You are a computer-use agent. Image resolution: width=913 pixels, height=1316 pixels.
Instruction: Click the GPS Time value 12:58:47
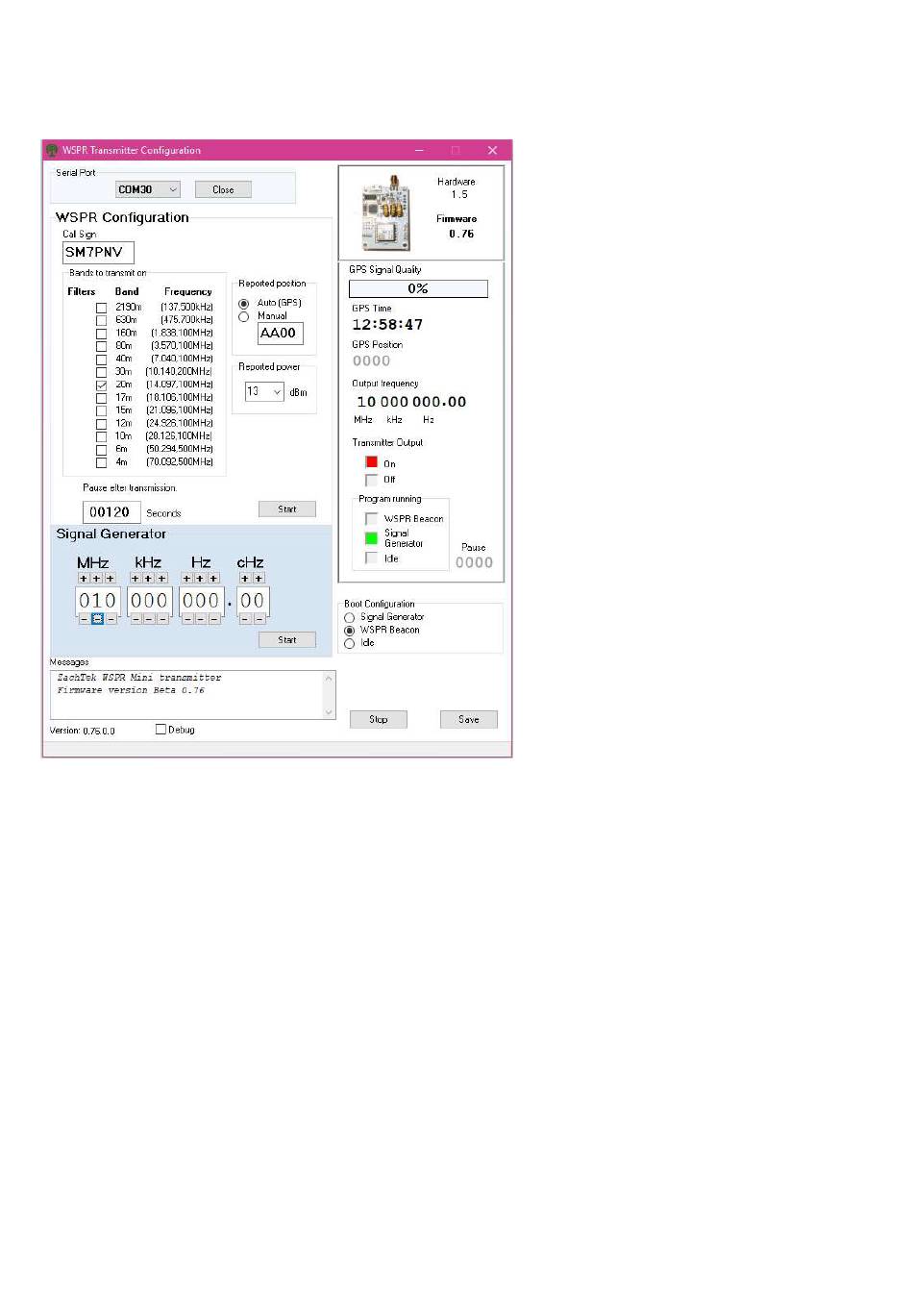tap(387, 325)
